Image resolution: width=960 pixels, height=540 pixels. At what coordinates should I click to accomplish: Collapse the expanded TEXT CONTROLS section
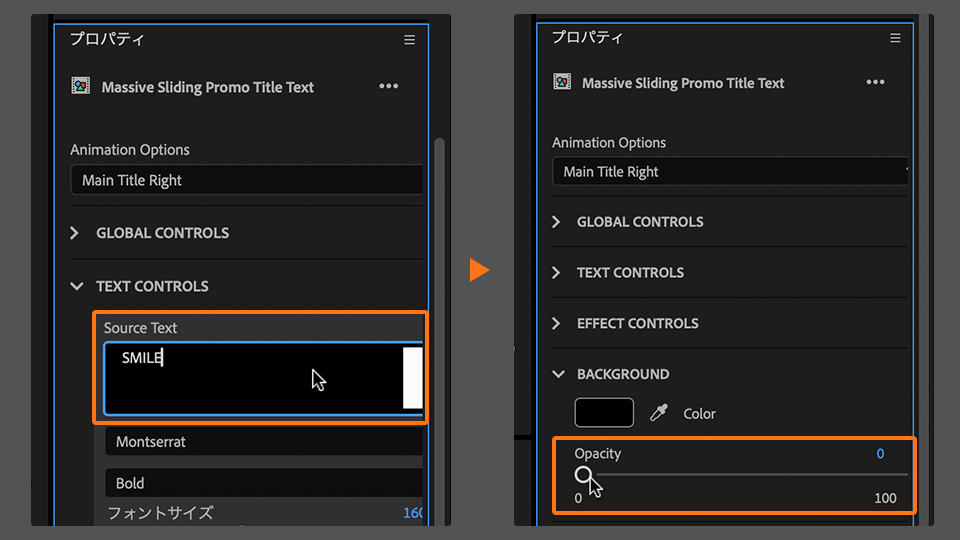tap(77, 286)
